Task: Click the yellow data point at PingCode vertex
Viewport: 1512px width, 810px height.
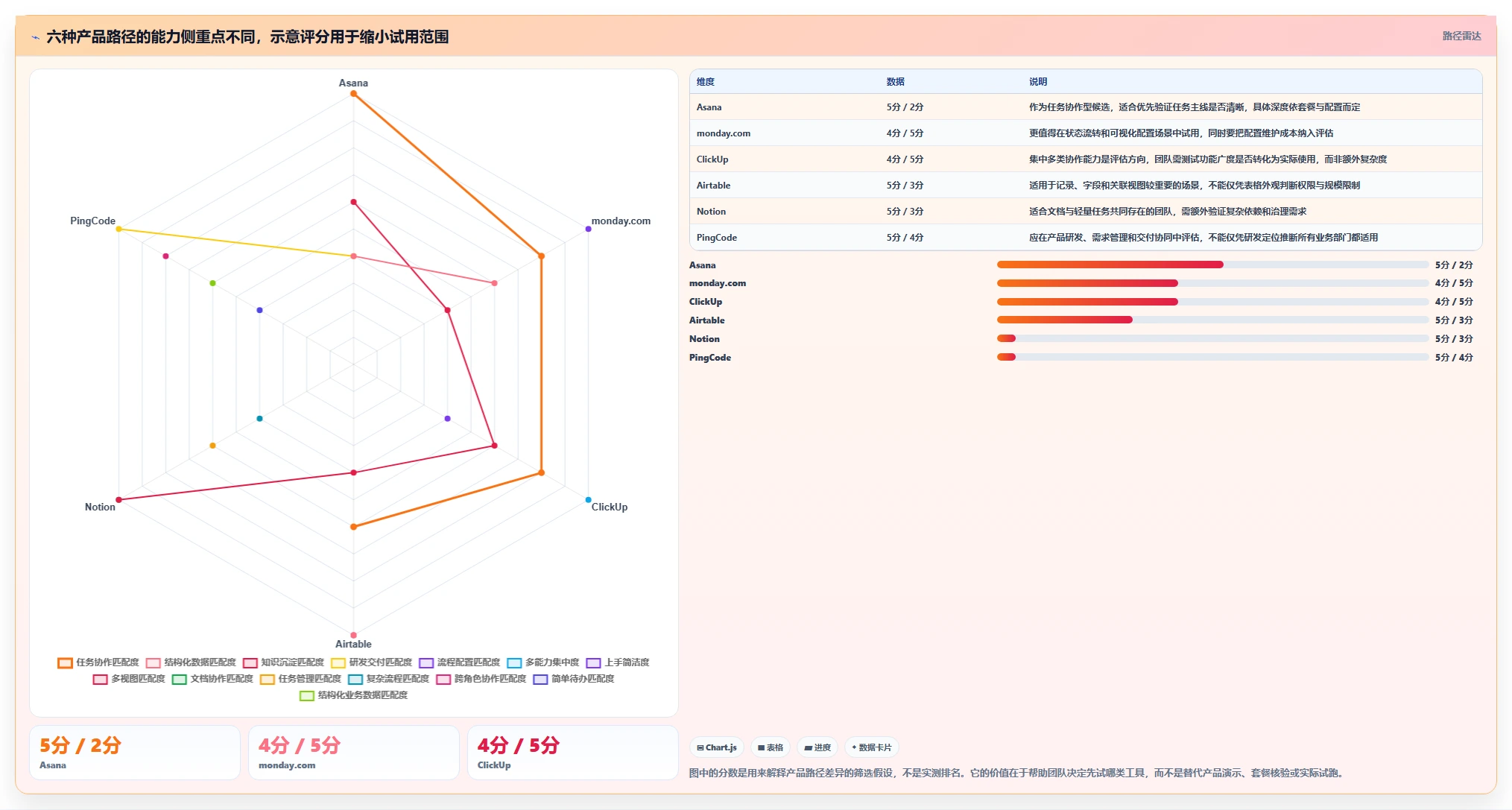Action: coord(118,229)
